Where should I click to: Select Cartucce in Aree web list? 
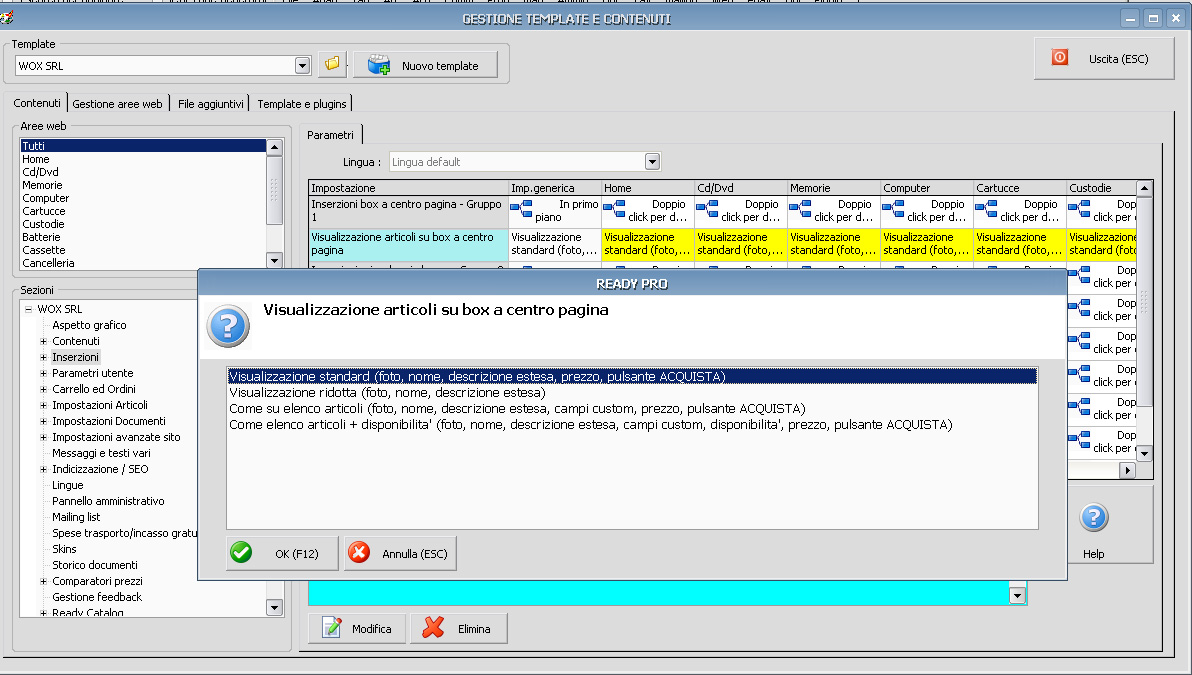pyautogui.click(x=143, y=211)
